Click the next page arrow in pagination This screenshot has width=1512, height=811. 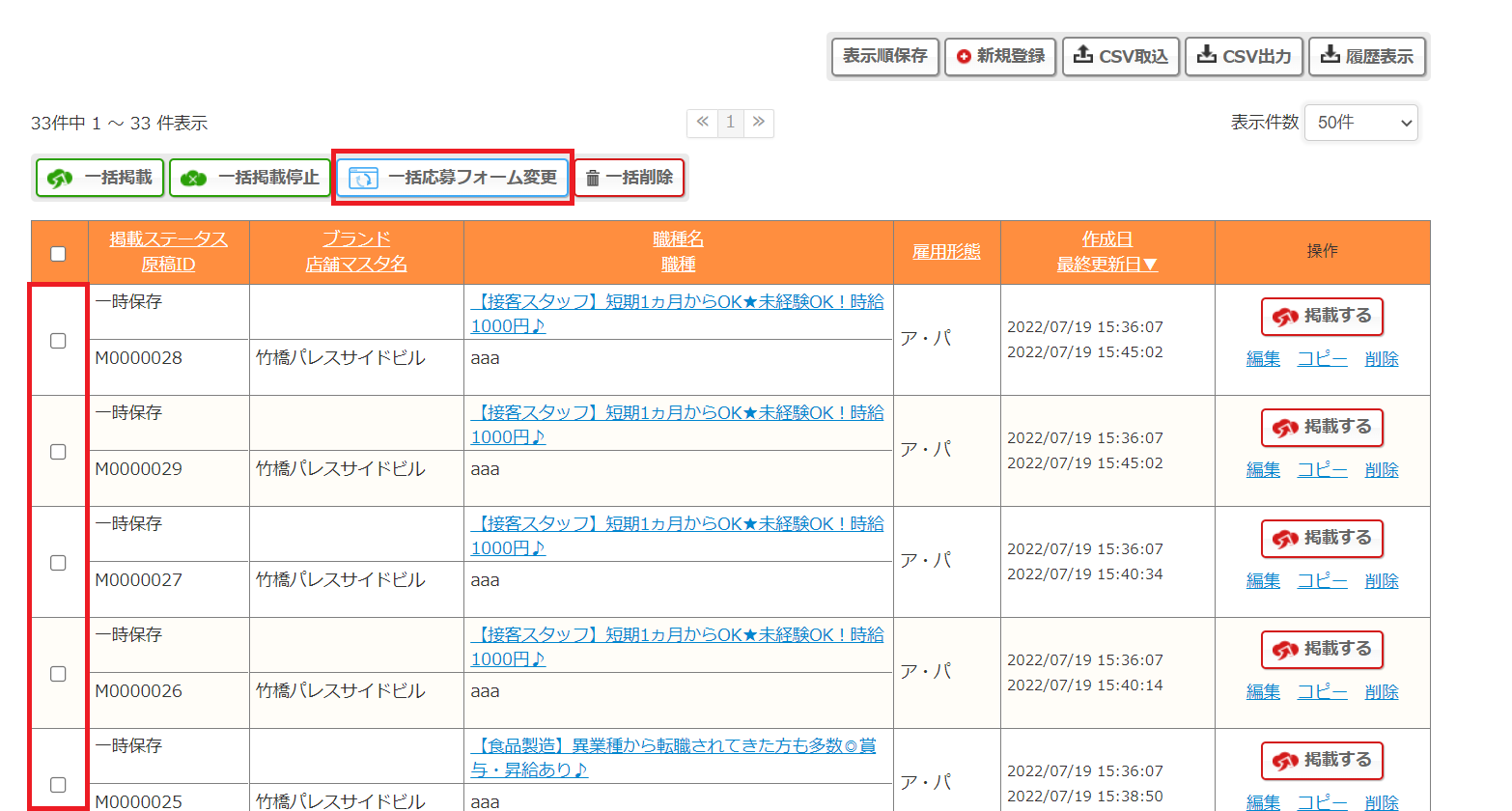pyautogui.click(x=757, y=123)
